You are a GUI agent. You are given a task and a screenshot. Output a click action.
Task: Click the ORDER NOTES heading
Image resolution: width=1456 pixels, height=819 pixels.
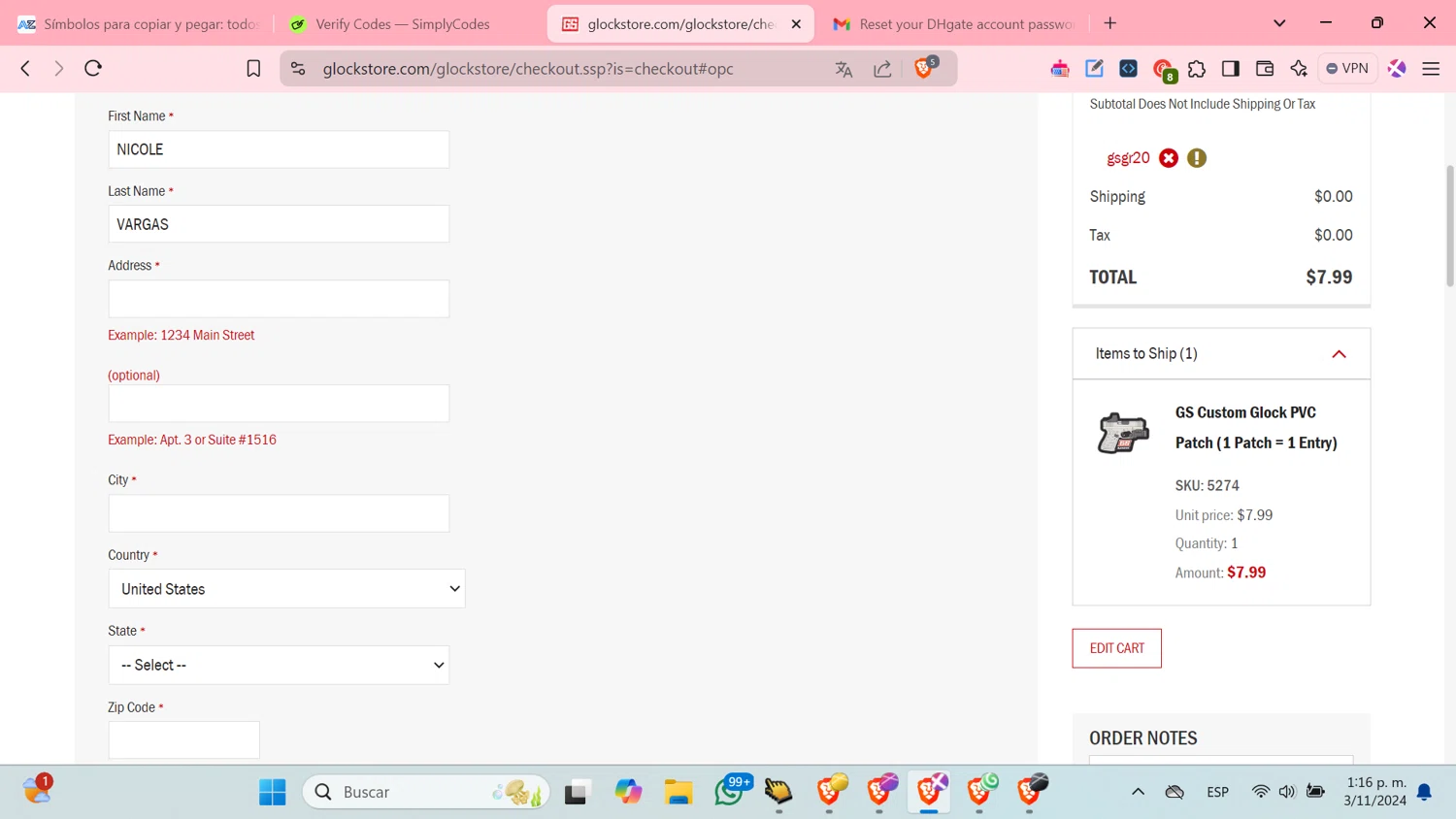click(x=1142, y=738)
